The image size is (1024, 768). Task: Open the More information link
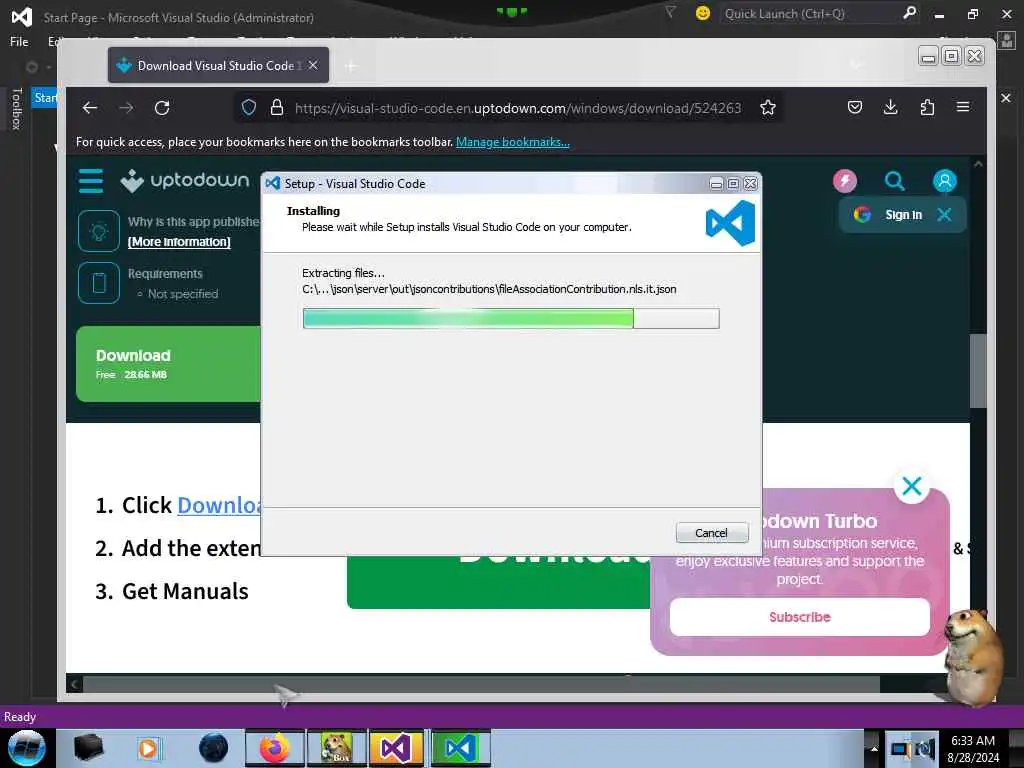[x=179, y=242]
